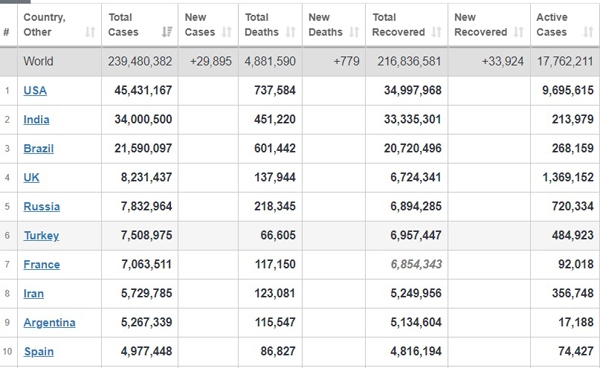The width and height of the screenshot is (600, 368).
Task: Select Turkey active cases 484,923
Action: 573,235
